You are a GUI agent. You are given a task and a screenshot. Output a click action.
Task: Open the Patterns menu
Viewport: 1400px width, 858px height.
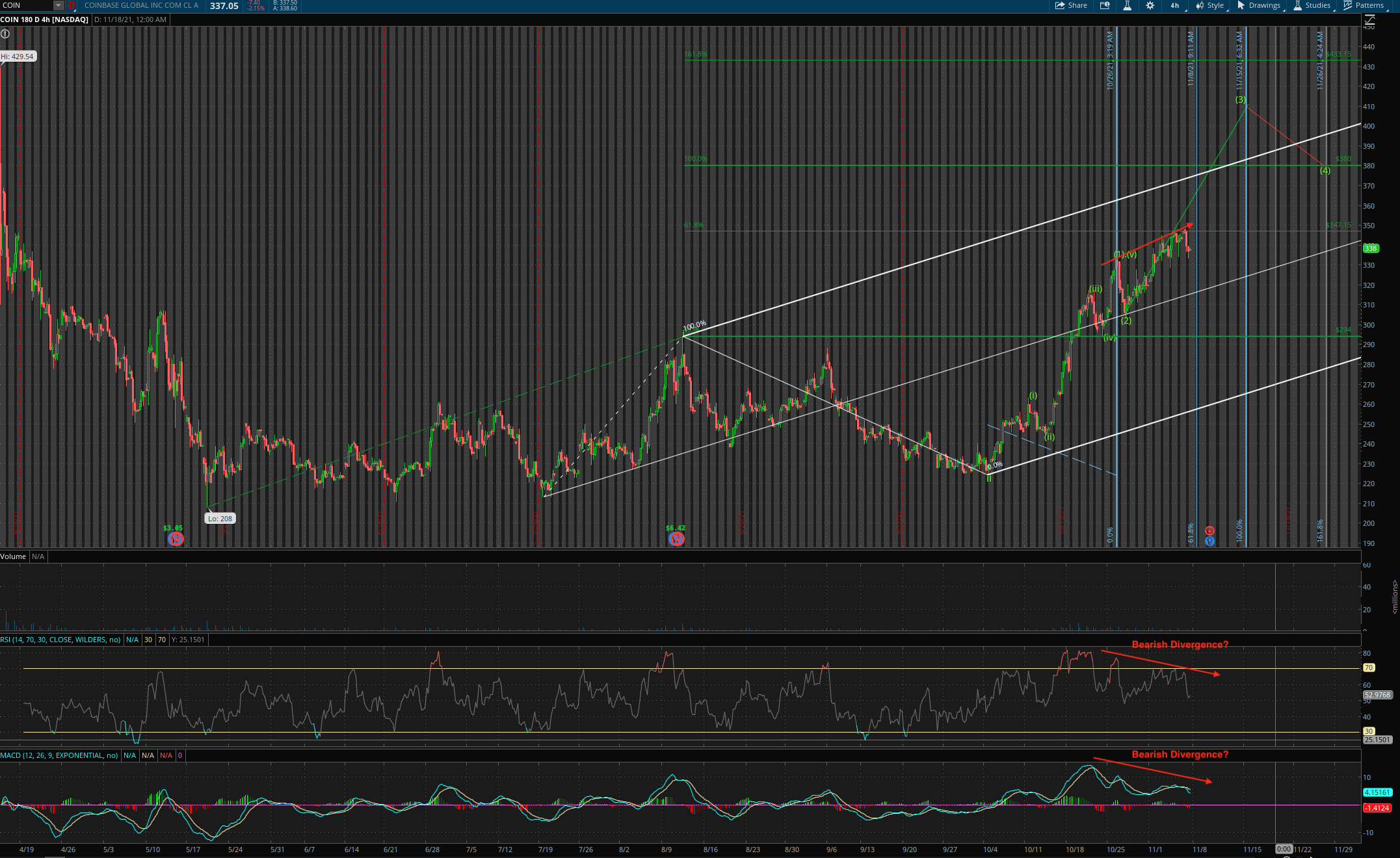click(x=1364, y=5)
